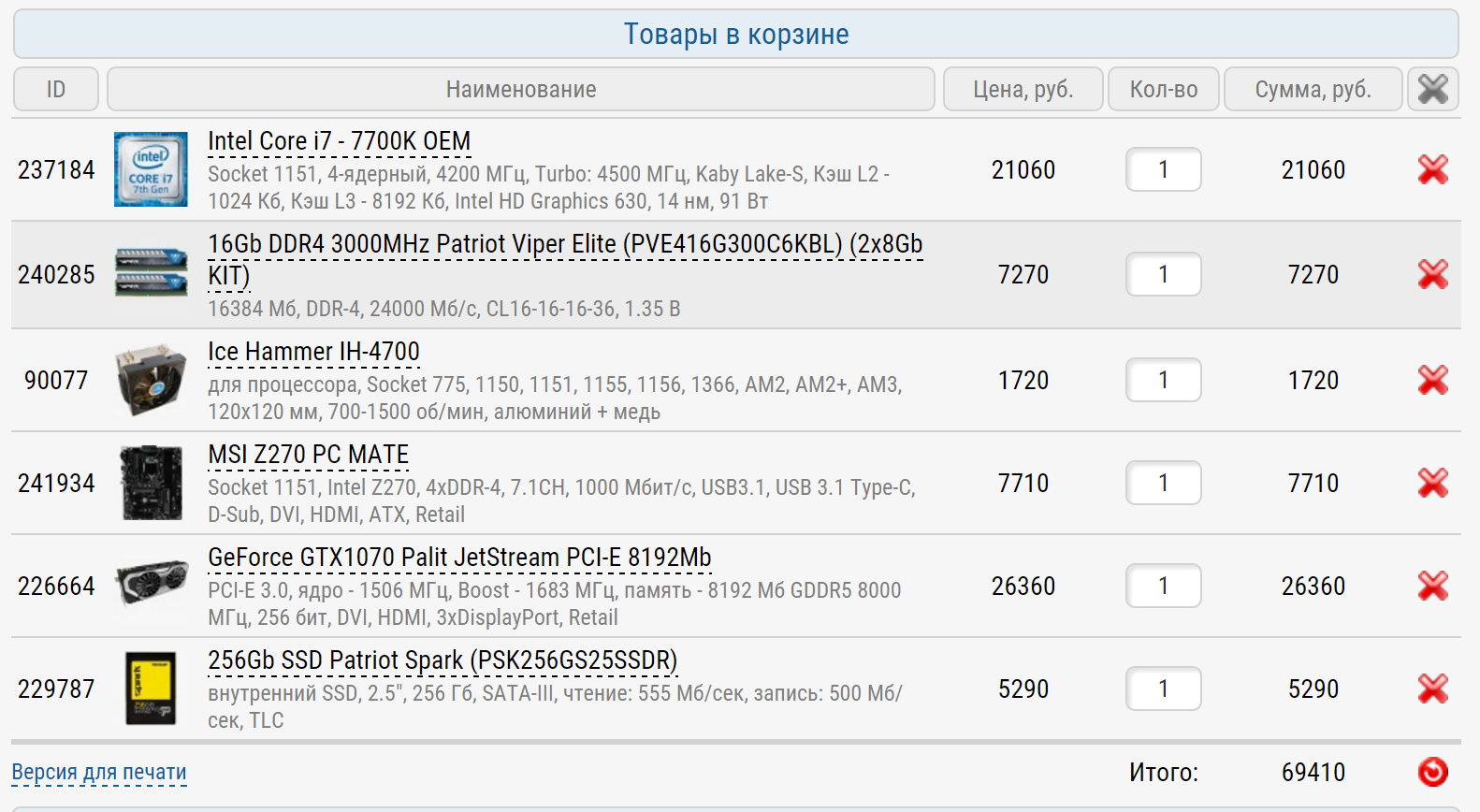Screen dimensions: 1480x812
Task: Click the Цена, руб. column header
Action: click(1023, 89)
